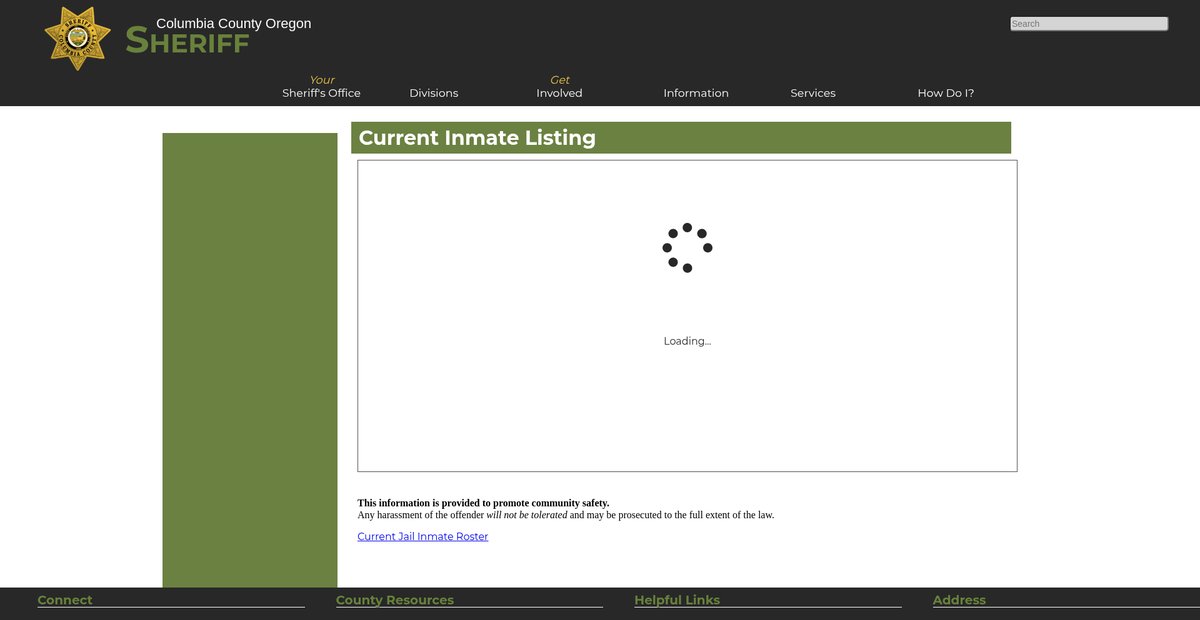Screen dimensions: 1200x620
Task: Click the Current Inmate Listing heading
Action: 477,138
